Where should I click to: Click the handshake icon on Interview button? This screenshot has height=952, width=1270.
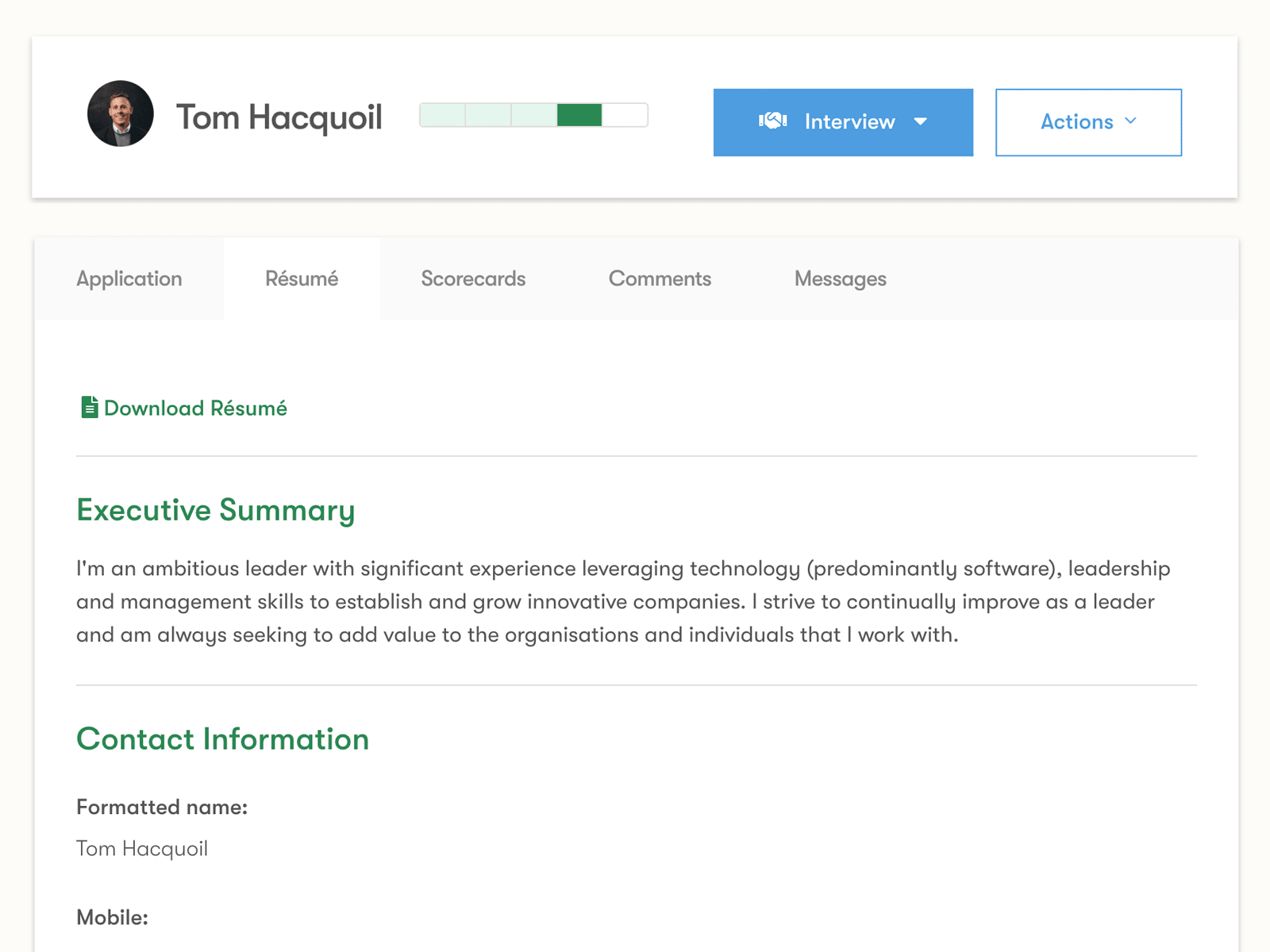pyautogui.click(x=773, y=121)
